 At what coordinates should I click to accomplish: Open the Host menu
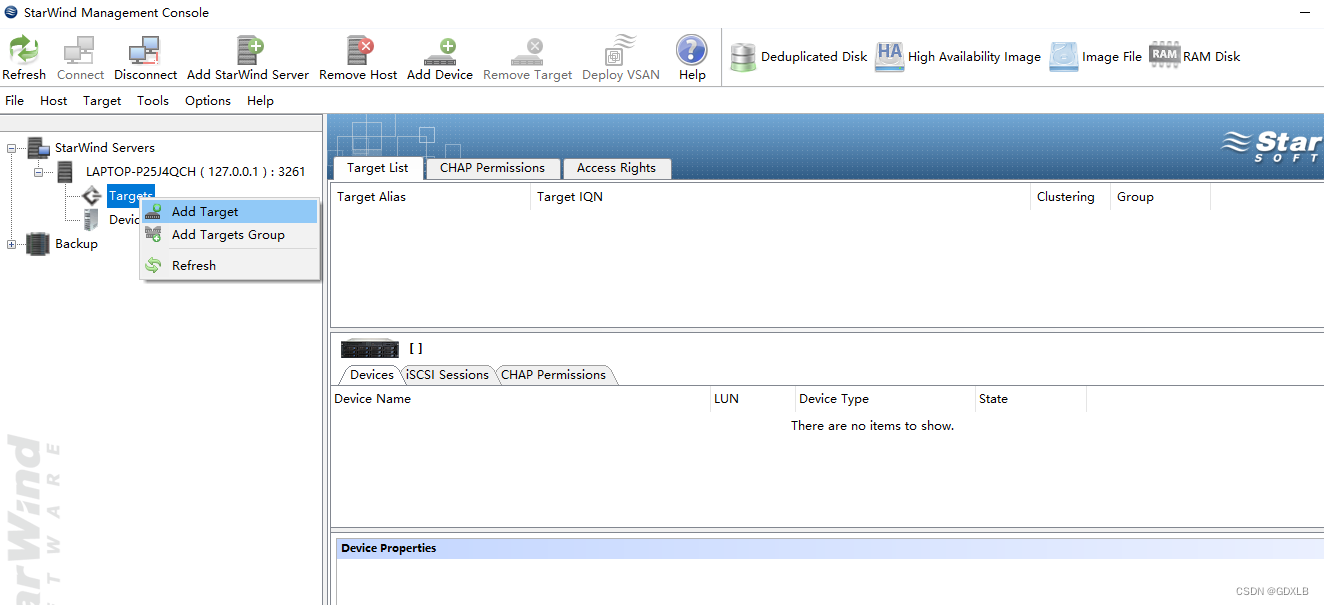coord(54,101)
